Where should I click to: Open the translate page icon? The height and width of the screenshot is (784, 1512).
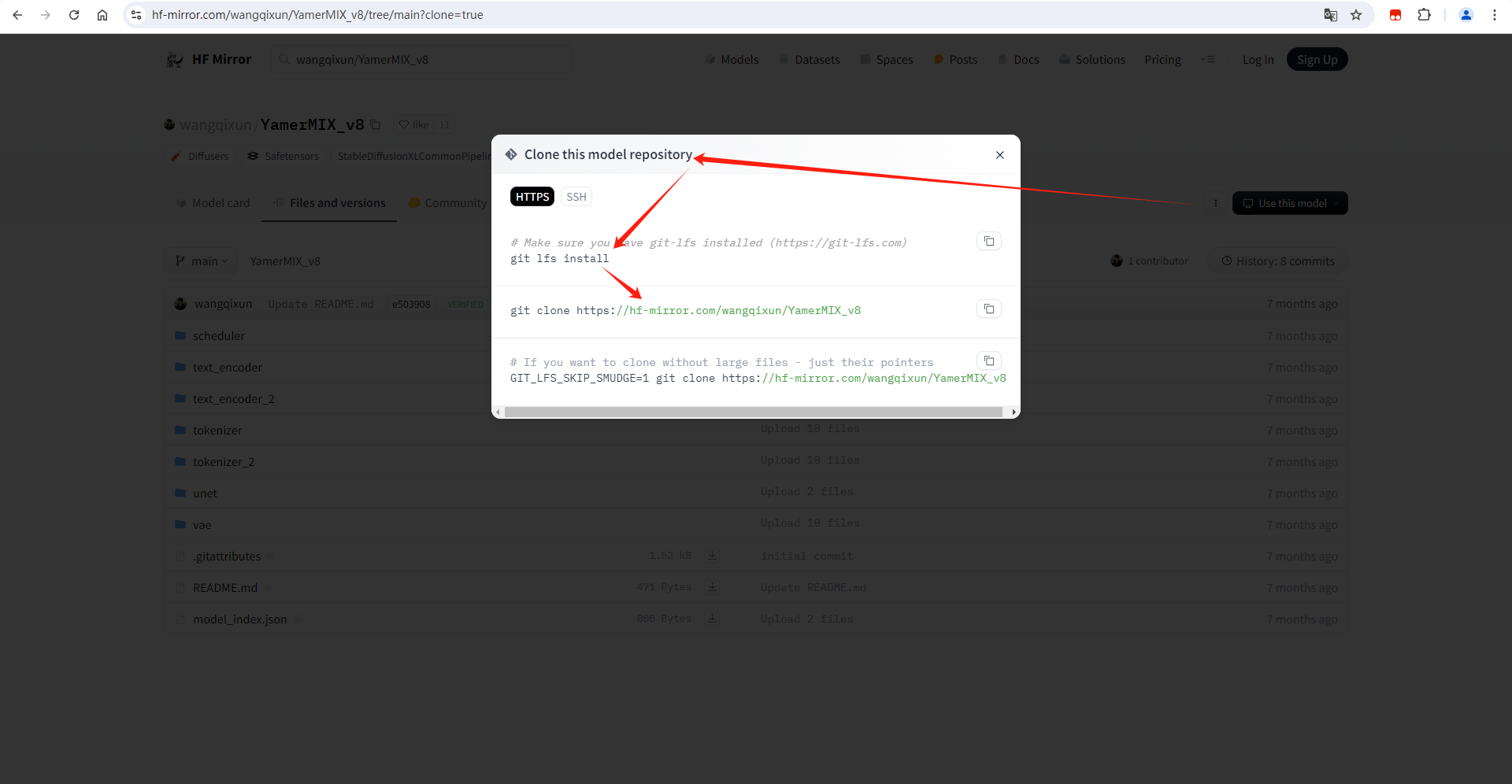(x=1331, y=15)
